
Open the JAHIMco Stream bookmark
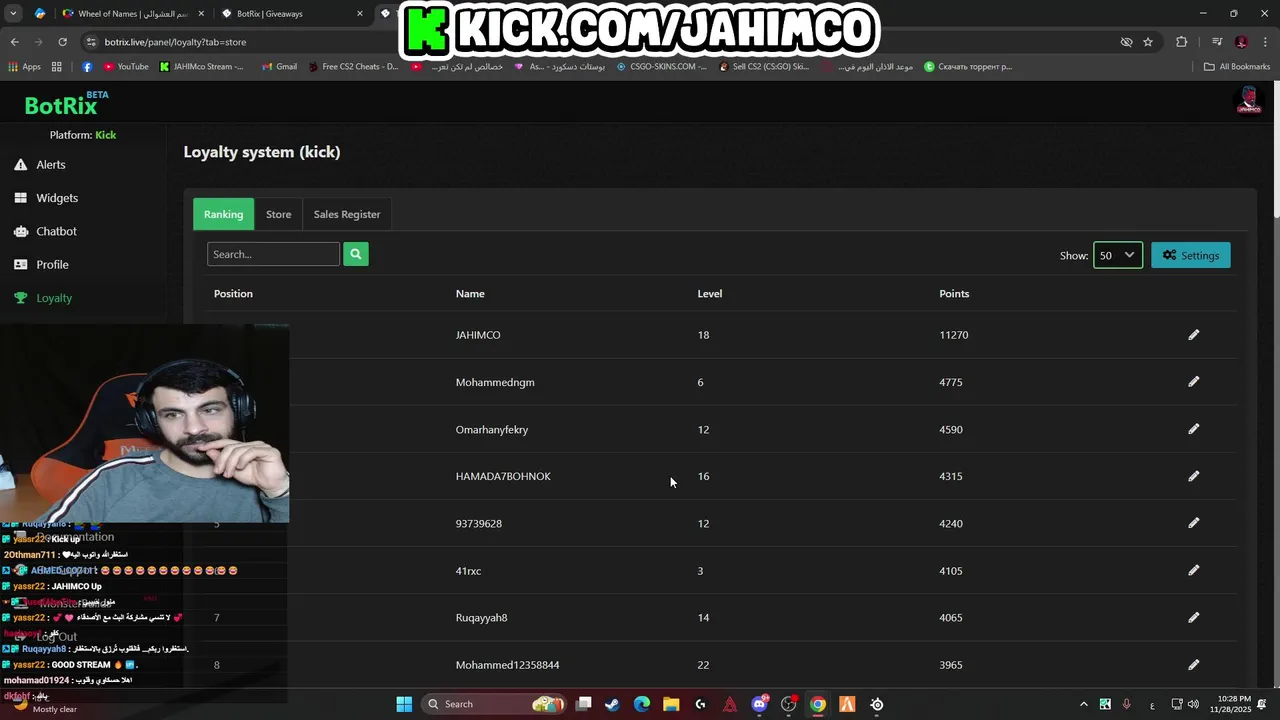201,67
